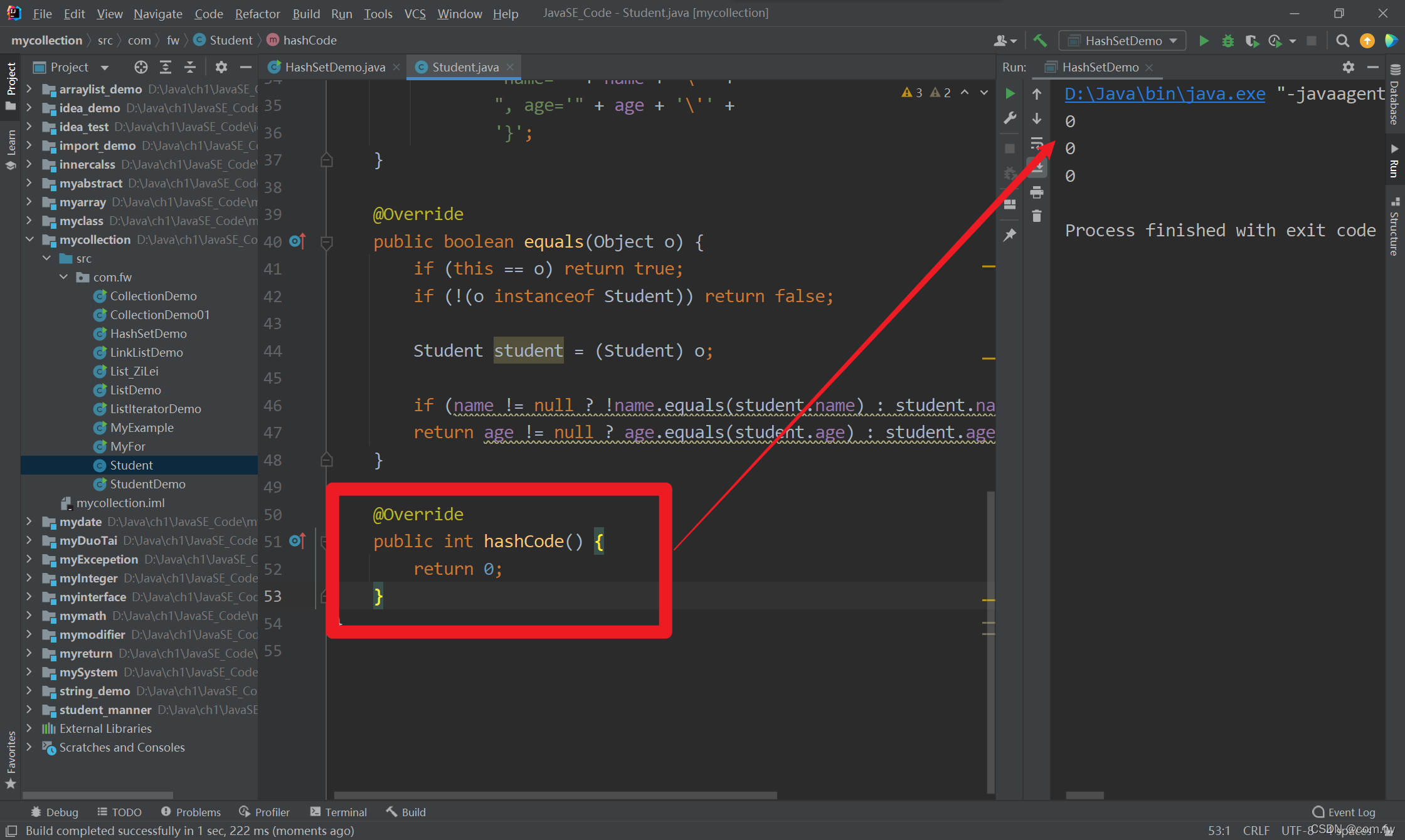1405x840 pixels.
Task: Click the Pin Tab icon in Run panel
Action: pyautogui.click(x=1010, y=235)
